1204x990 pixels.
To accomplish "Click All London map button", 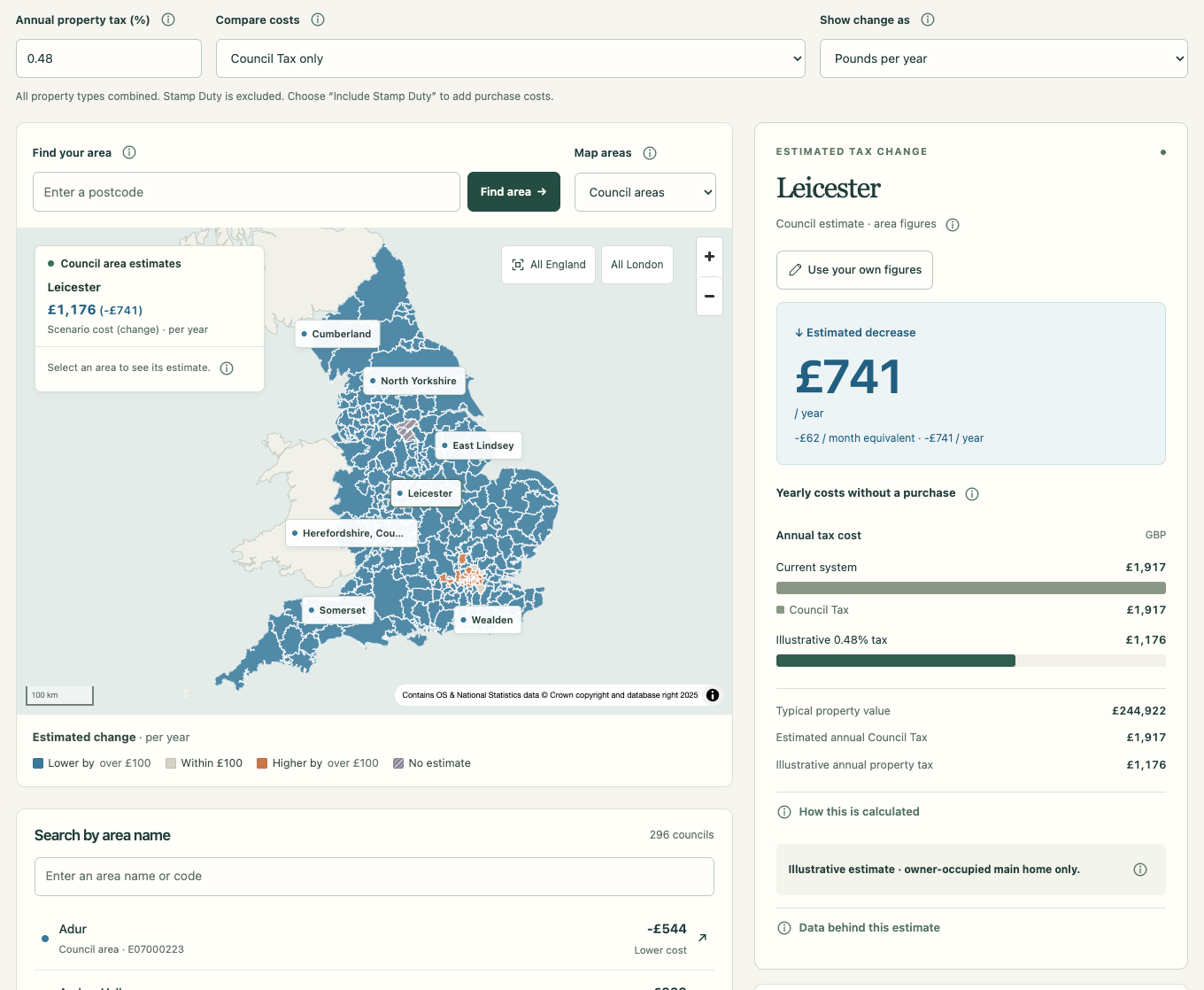I will [637, 265].
